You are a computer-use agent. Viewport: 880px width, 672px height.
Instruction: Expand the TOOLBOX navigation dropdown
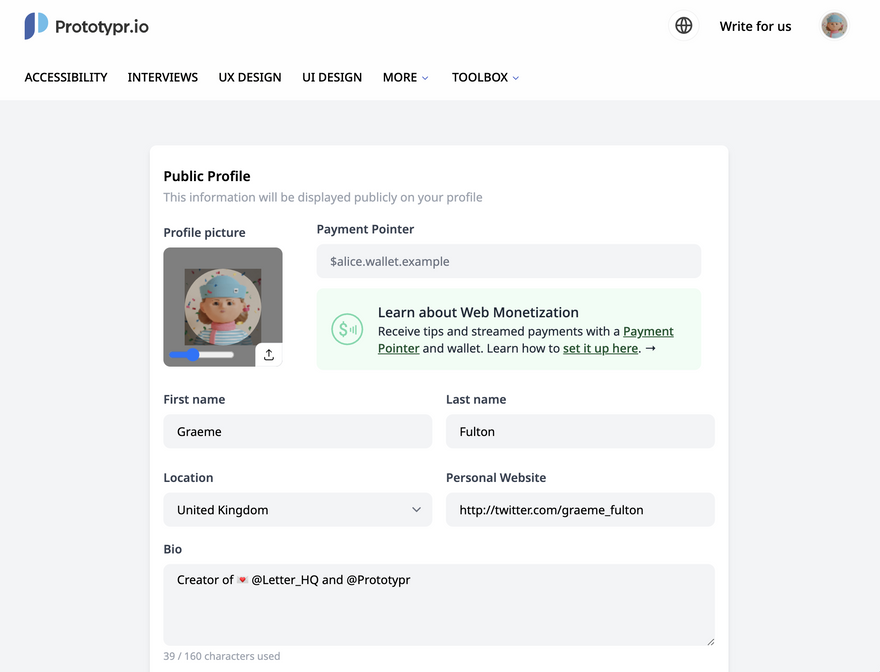pyautogui.click(x=485, y=77)
